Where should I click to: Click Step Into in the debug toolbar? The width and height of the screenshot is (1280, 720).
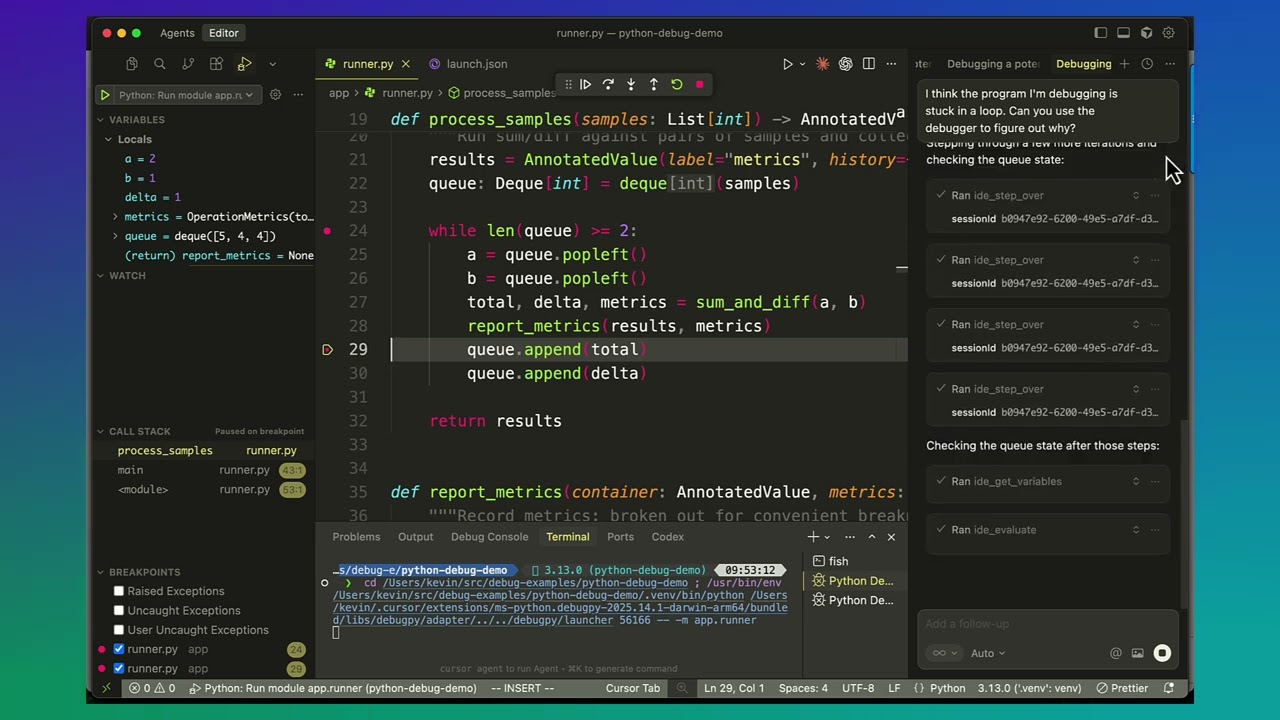[631, 85]
